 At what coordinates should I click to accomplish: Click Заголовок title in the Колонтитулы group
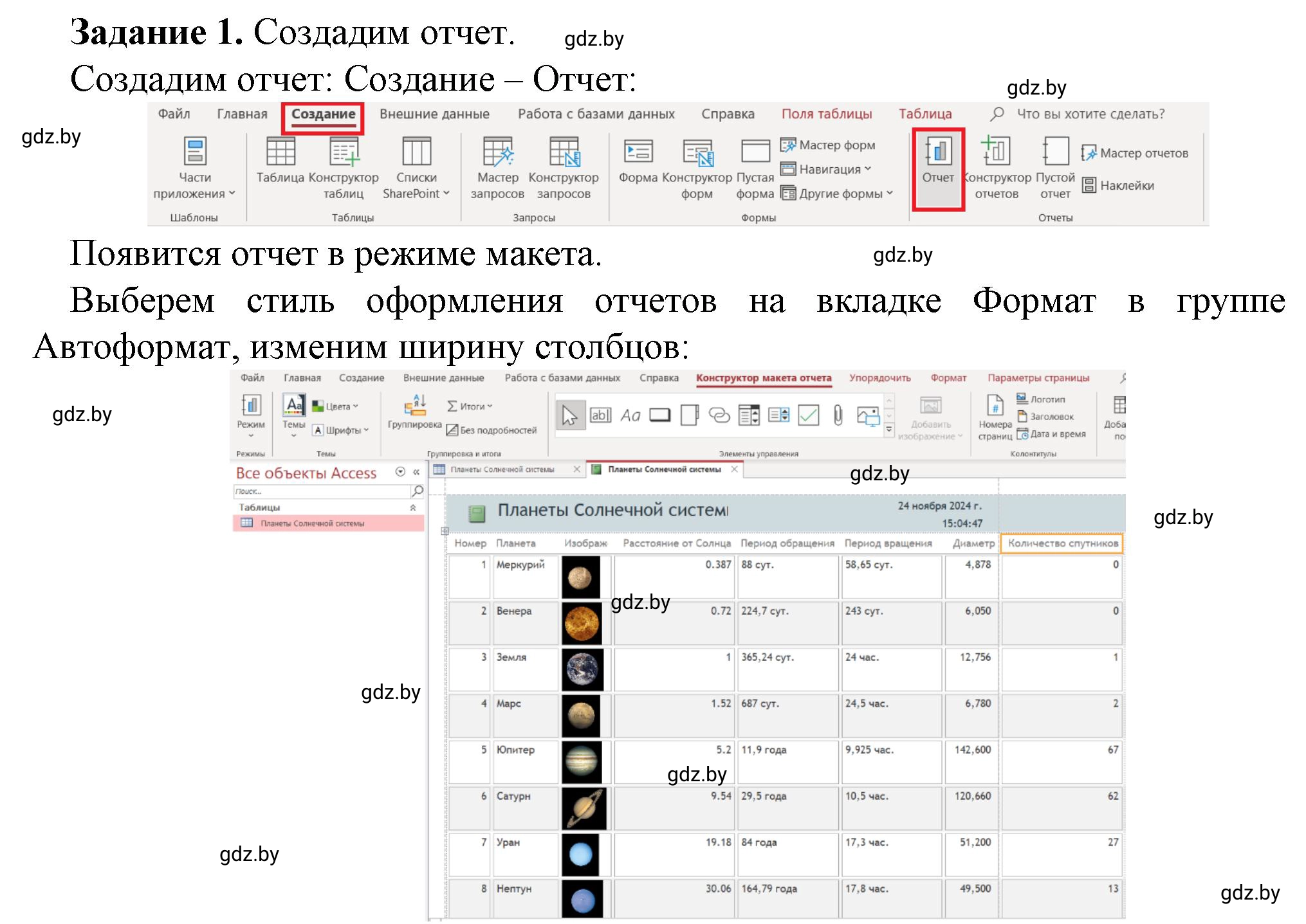click(x=1045, y=417)
